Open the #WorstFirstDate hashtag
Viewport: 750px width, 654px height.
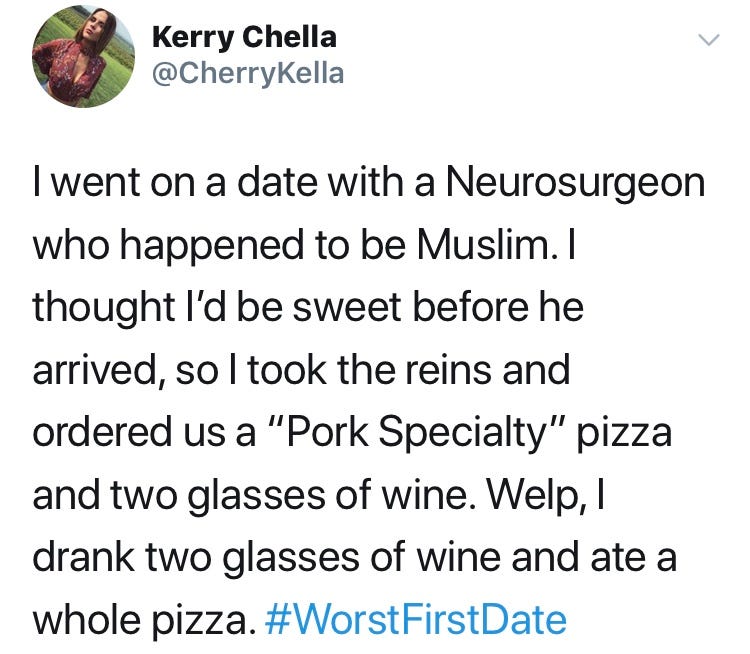click(420, 620)
